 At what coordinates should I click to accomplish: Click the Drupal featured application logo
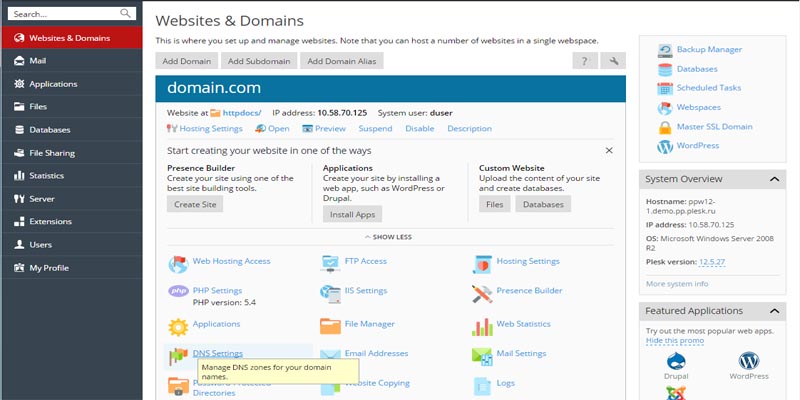[x=676, y=361]
